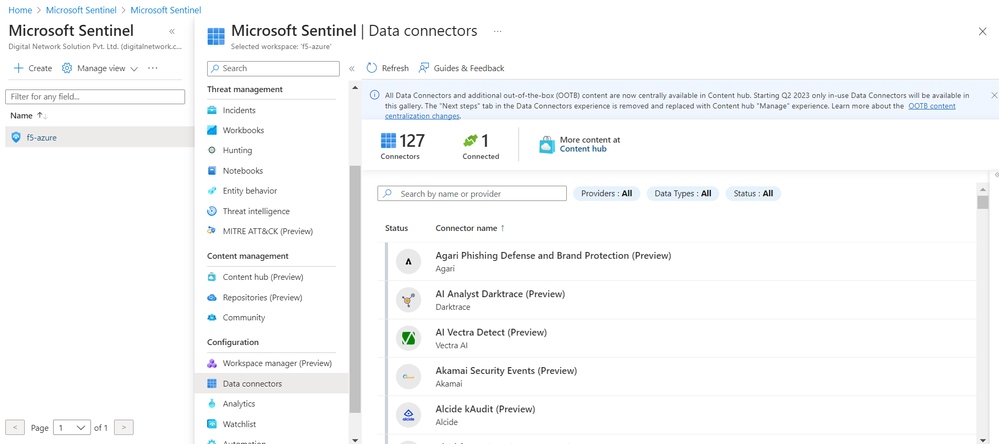Click the Content hub marketplace icon

547,145
